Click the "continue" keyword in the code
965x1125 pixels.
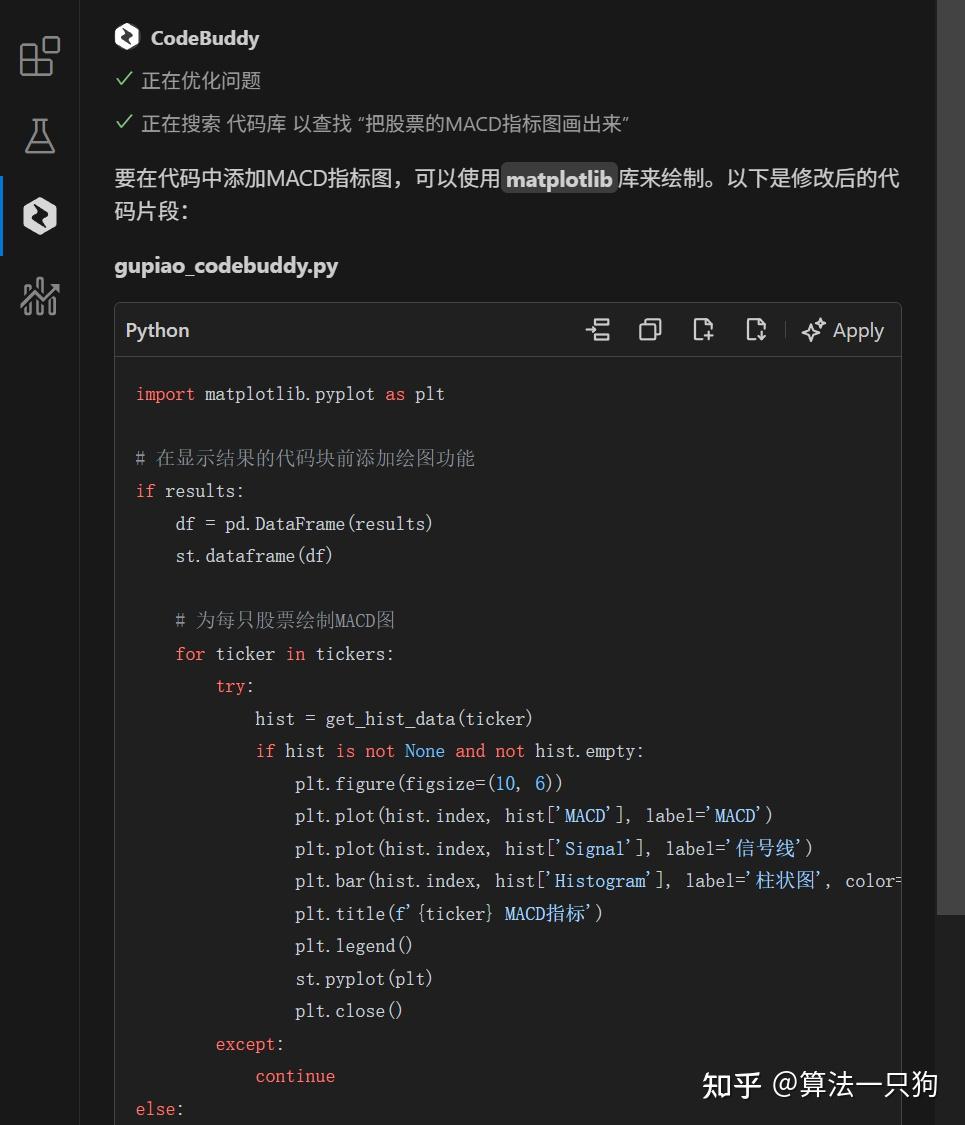coord(295,1076)
